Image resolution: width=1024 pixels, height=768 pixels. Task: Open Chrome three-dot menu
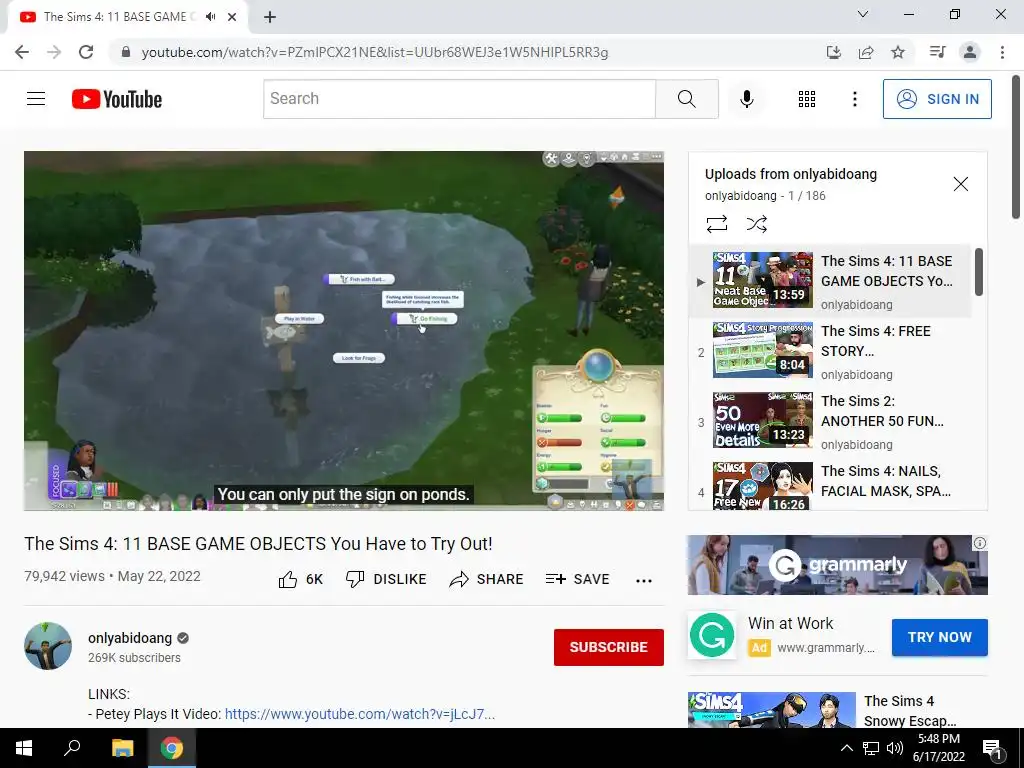point(1002,52)
